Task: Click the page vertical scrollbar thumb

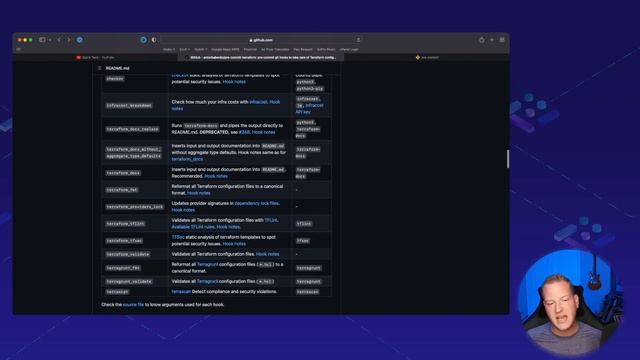Action: click(508, 159)
